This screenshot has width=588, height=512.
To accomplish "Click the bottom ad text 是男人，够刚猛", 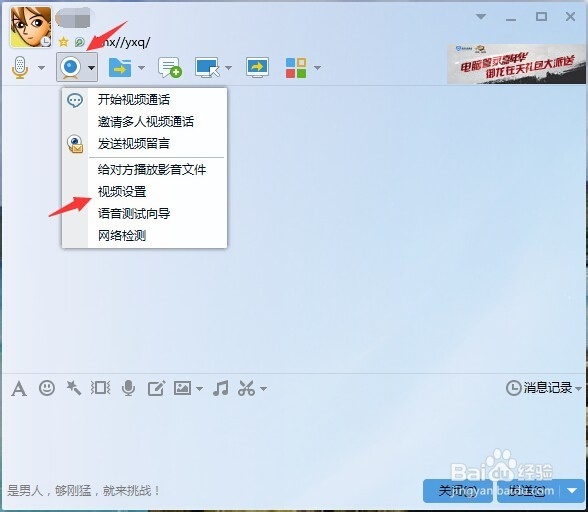I will pyautogui.click(x=84, y=490).
